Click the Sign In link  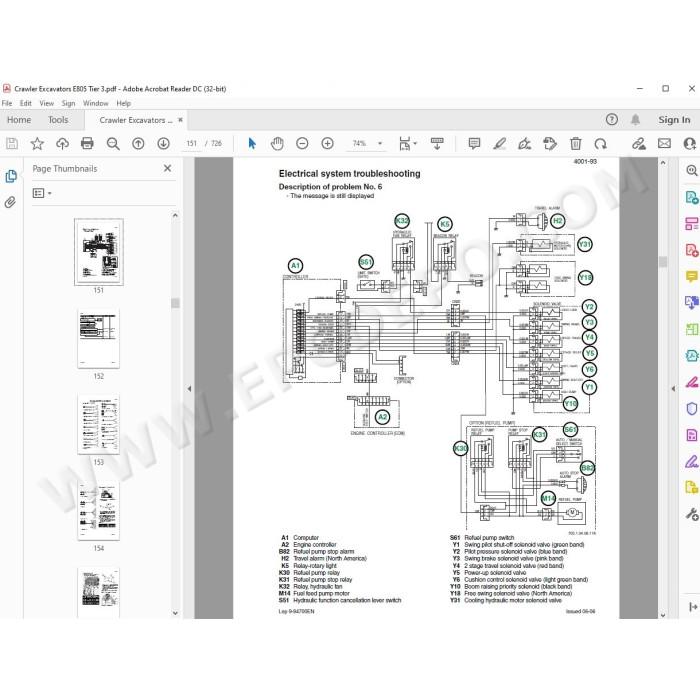(x=674, y=120)
